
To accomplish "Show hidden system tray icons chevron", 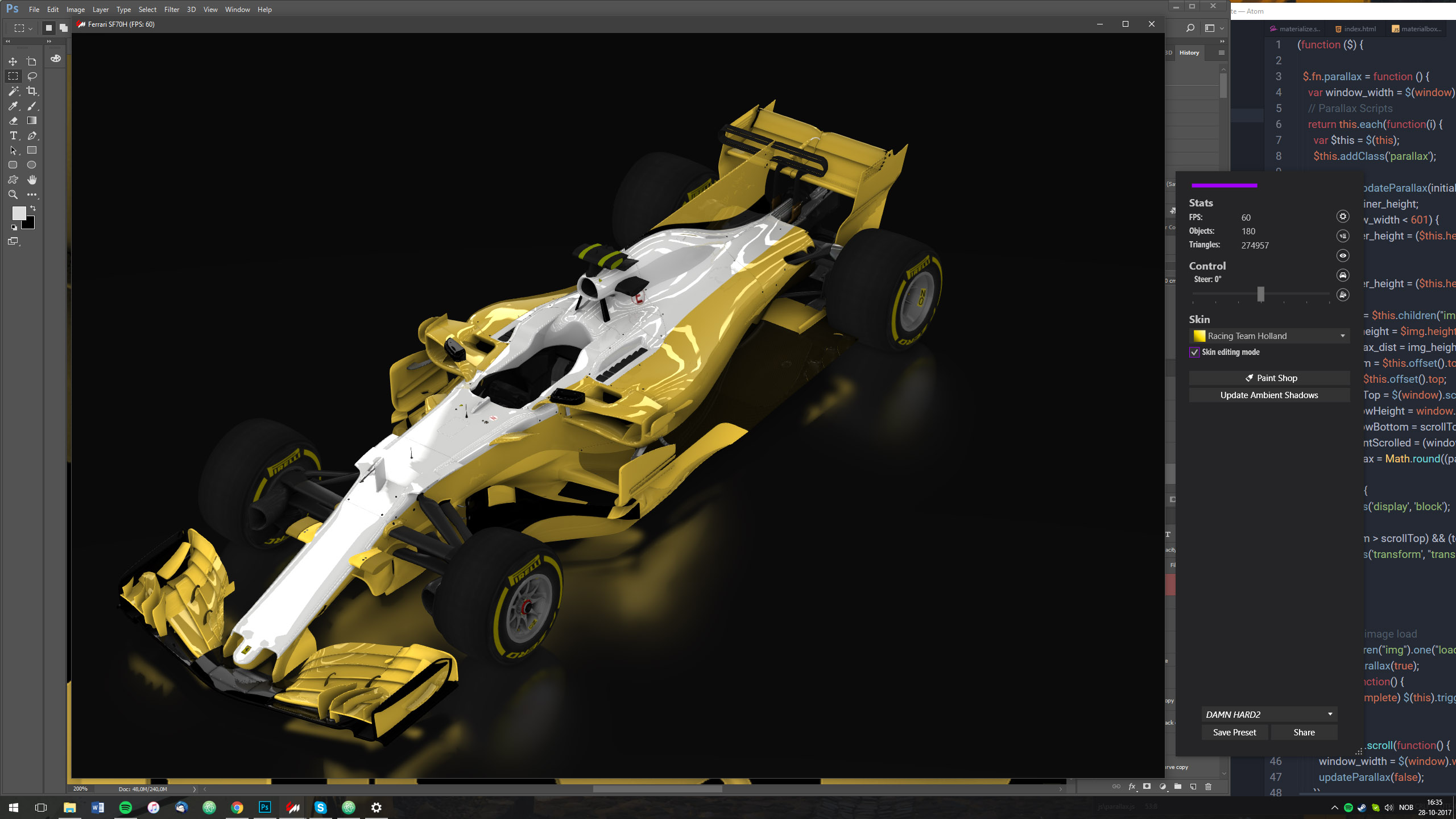I will click(1335, 808).
